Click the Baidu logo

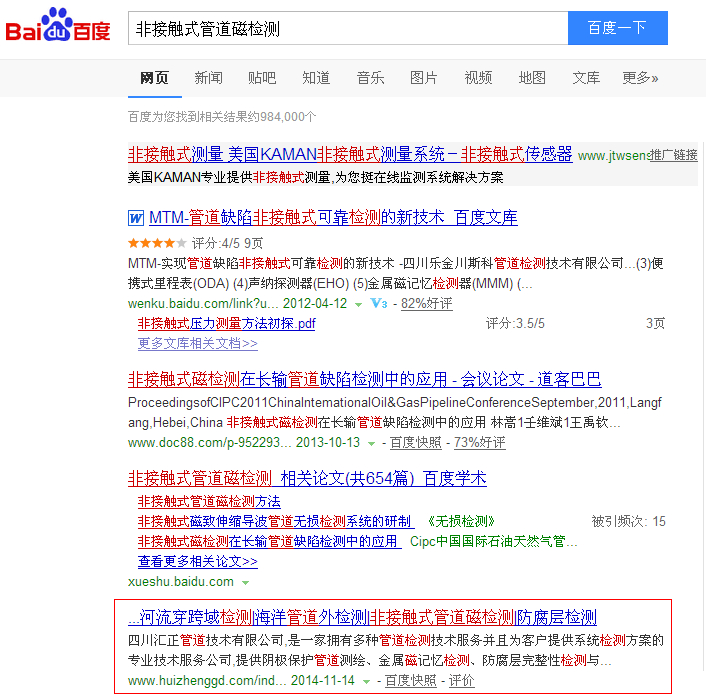(58, 27)
